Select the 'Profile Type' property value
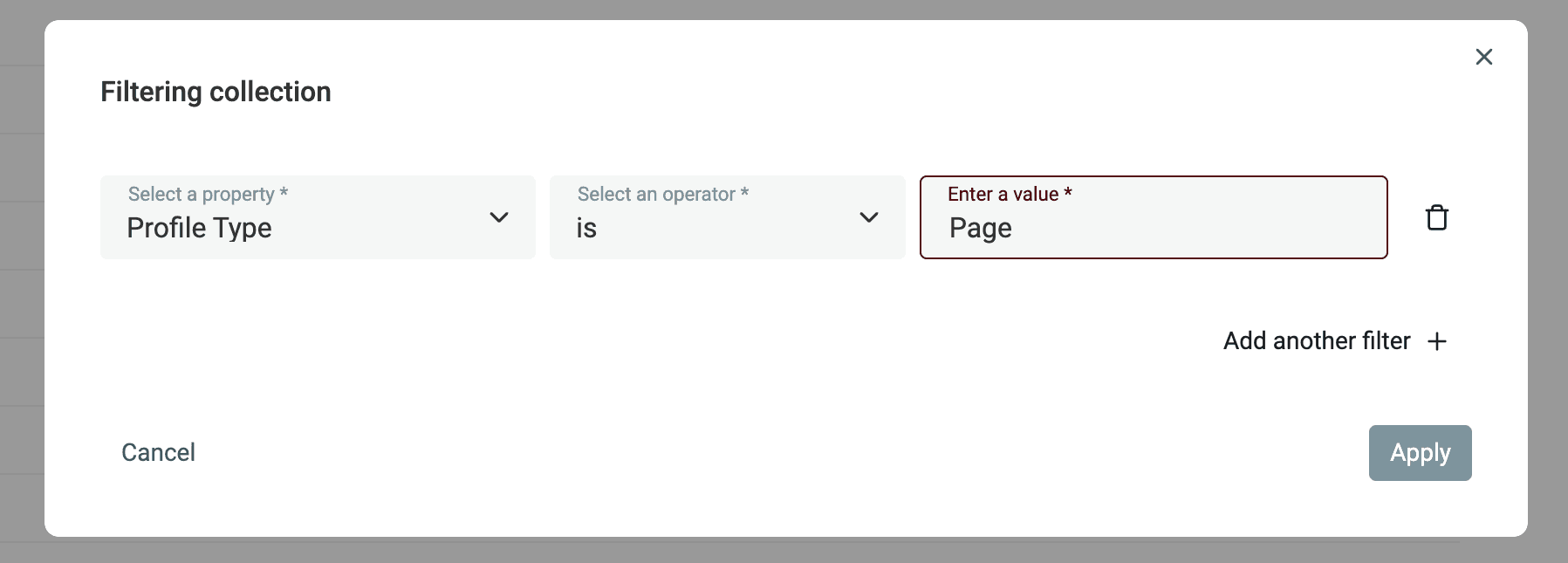 (x=199, y=229)
